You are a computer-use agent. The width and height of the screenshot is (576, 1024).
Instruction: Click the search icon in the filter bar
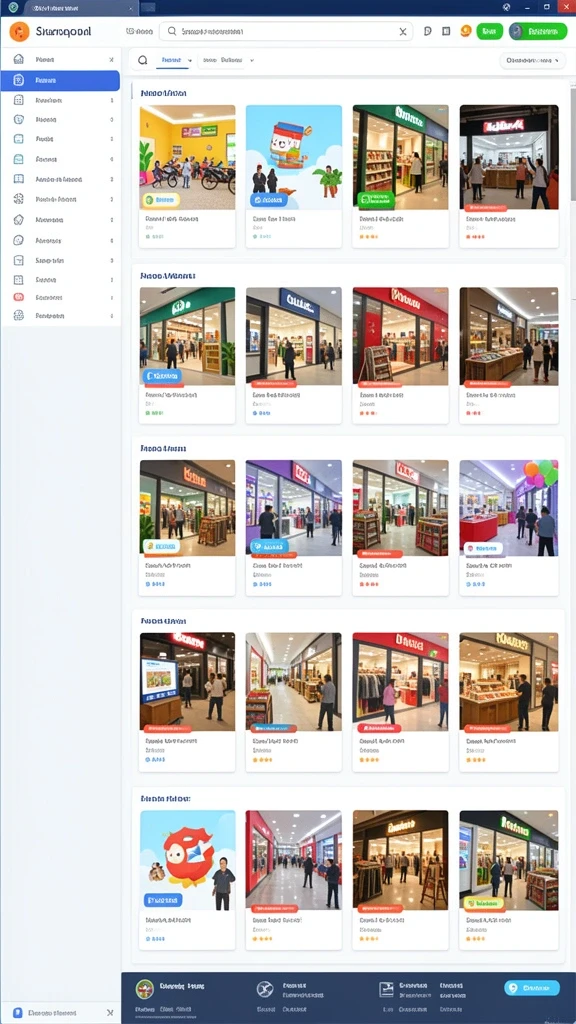(x=142, y=61)
